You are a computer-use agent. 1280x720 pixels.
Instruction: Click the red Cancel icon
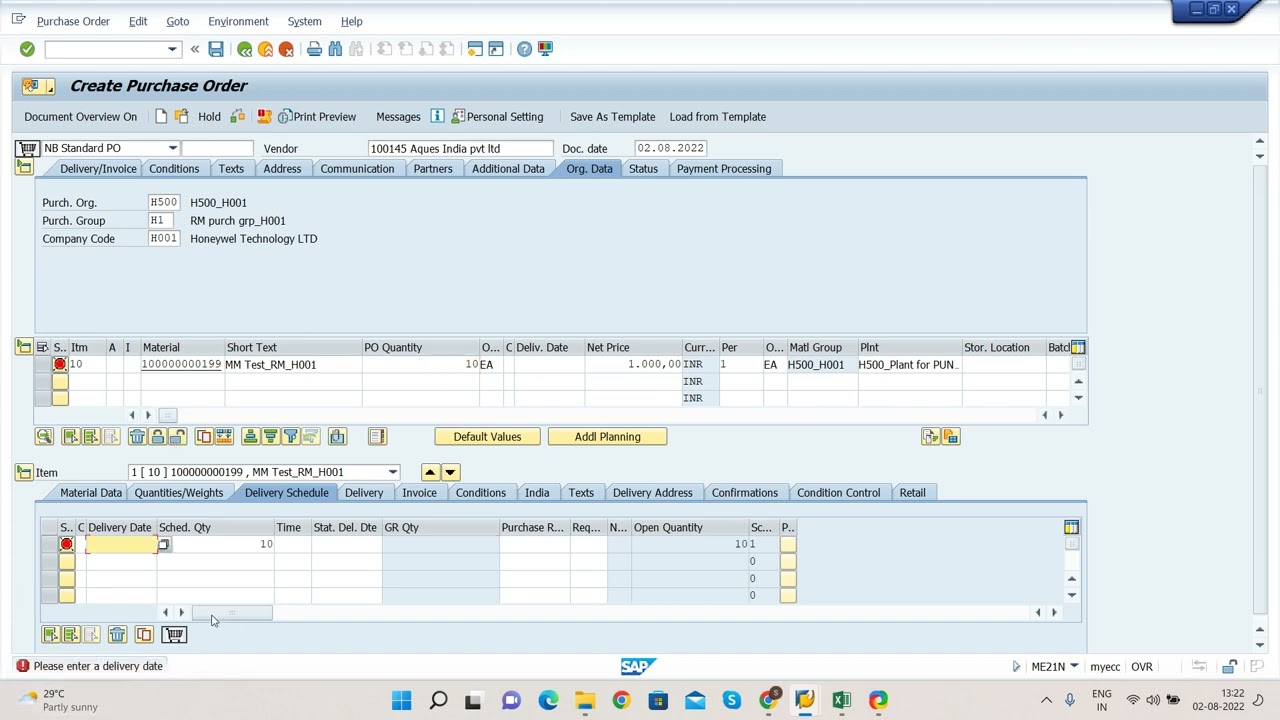286,49
